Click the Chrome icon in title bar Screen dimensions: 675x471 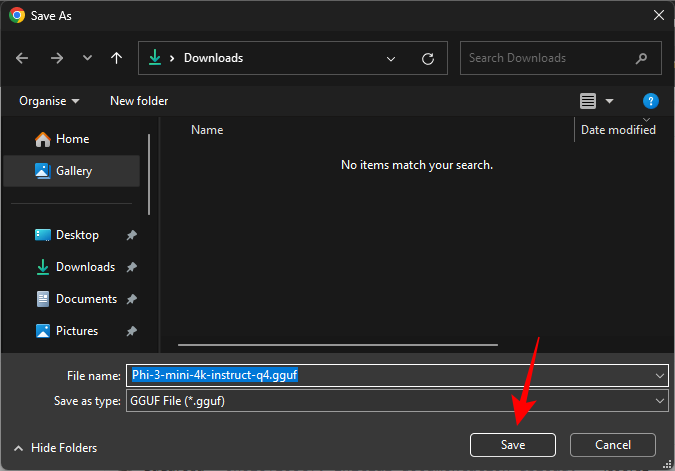point(17,15)
